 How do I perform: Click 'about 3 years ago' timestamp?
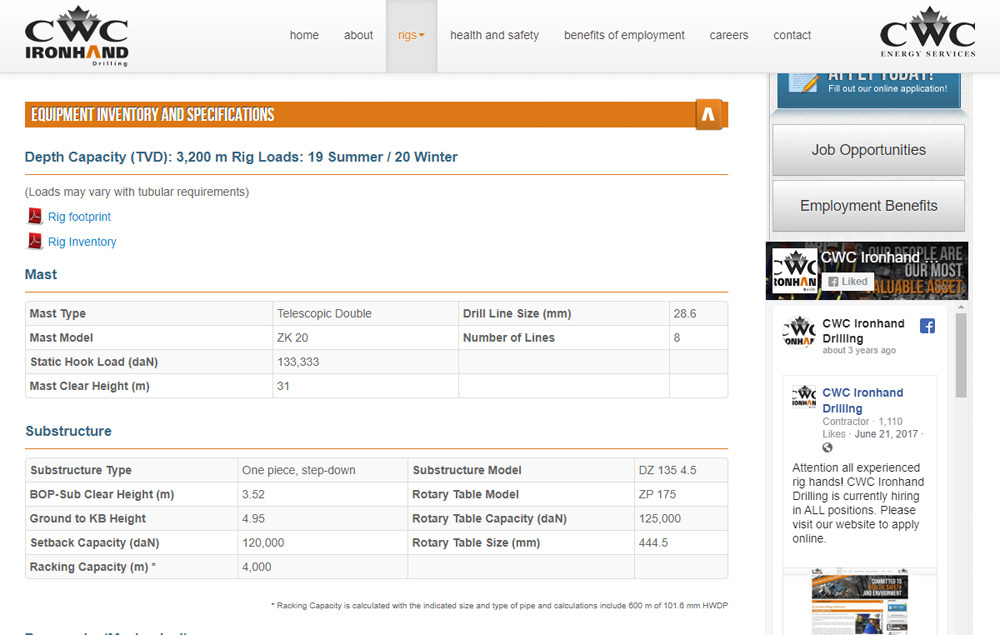tap(858, 350)
